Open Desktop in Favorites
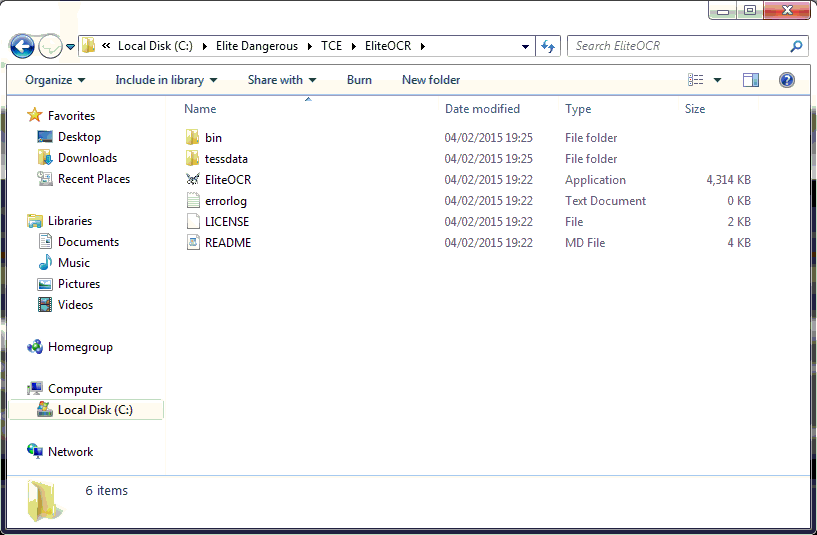The width and height of the screenshot is (817, 535). 79,137
